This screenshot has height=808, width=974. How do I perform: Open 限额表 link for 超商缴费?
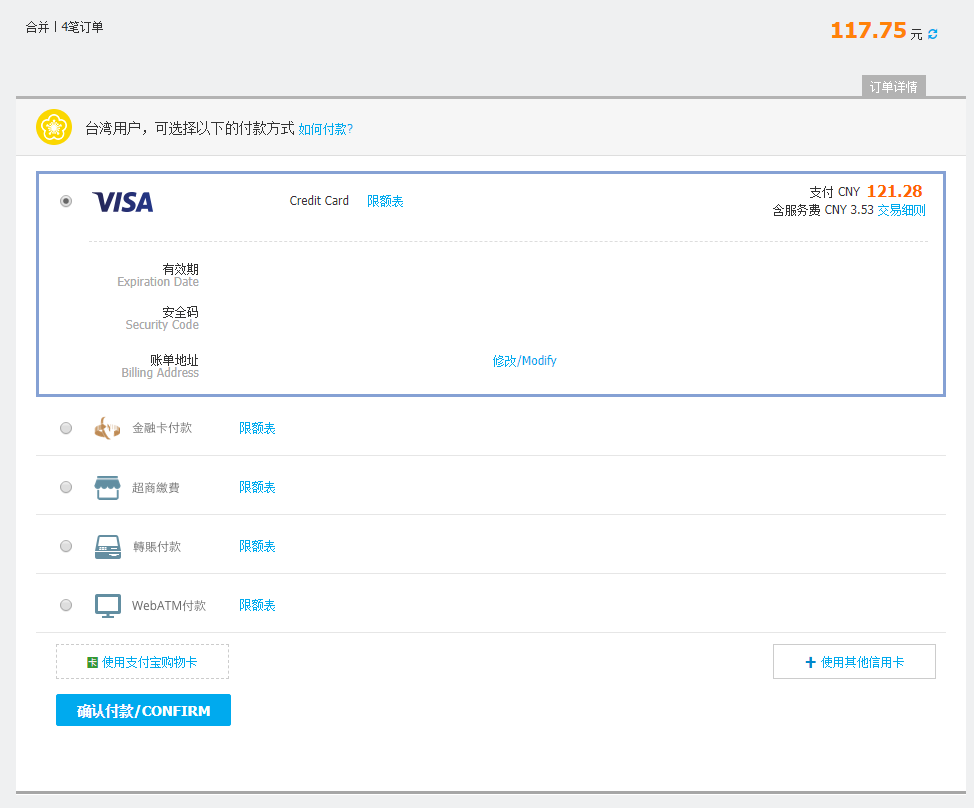tap(257, 487)
